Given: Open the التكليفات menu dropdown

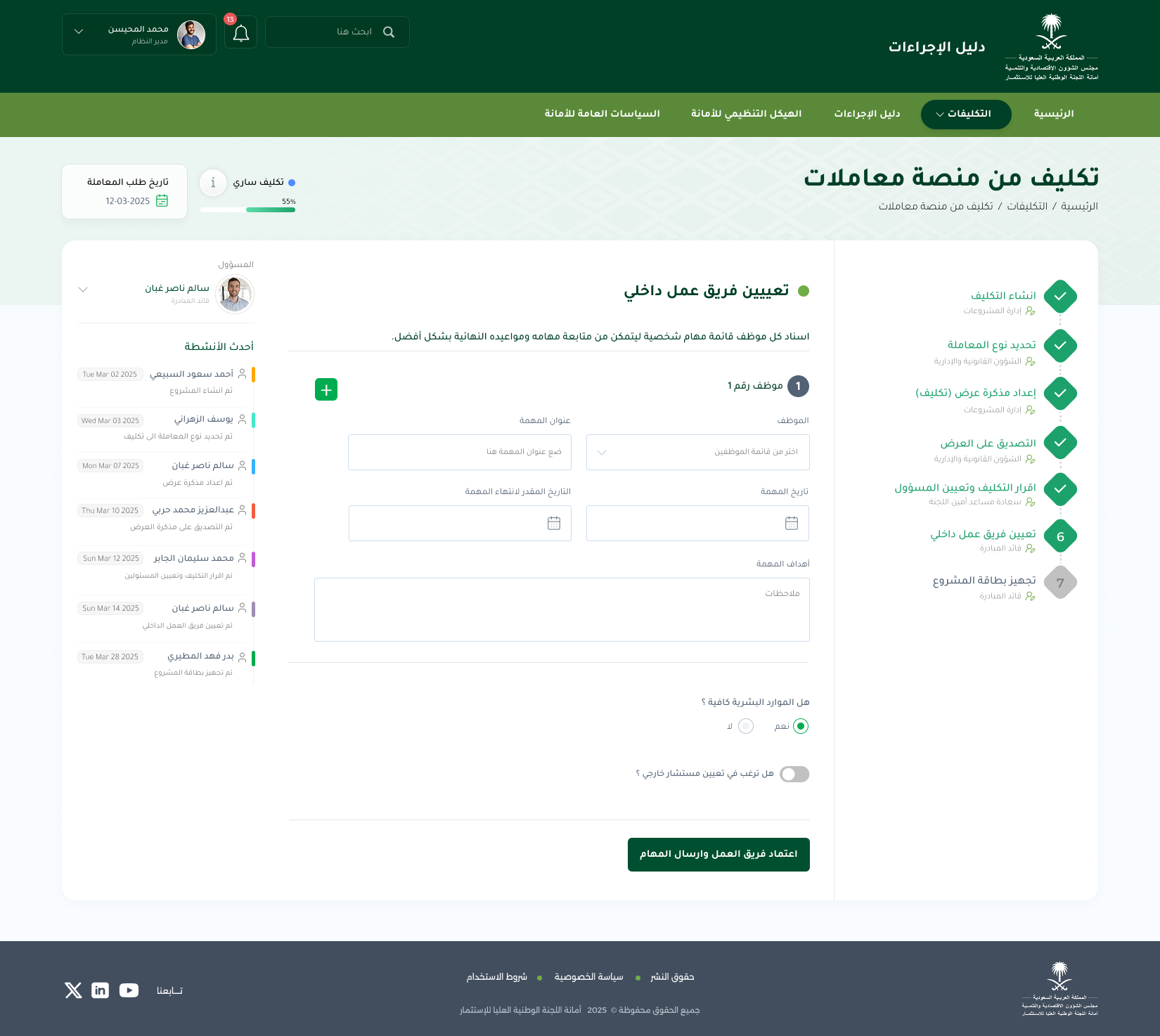Looking at the screenshot, I should (966, 115).
